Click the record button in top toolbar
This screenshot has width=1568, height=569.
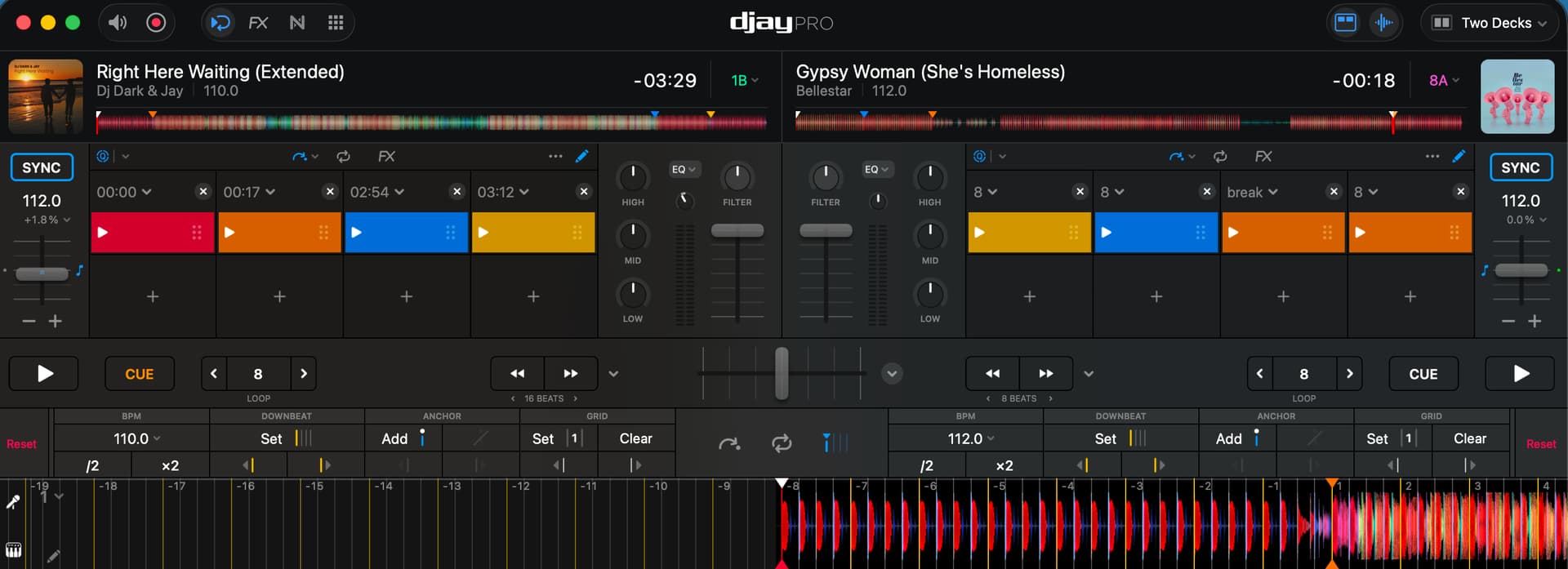[155, 23]
